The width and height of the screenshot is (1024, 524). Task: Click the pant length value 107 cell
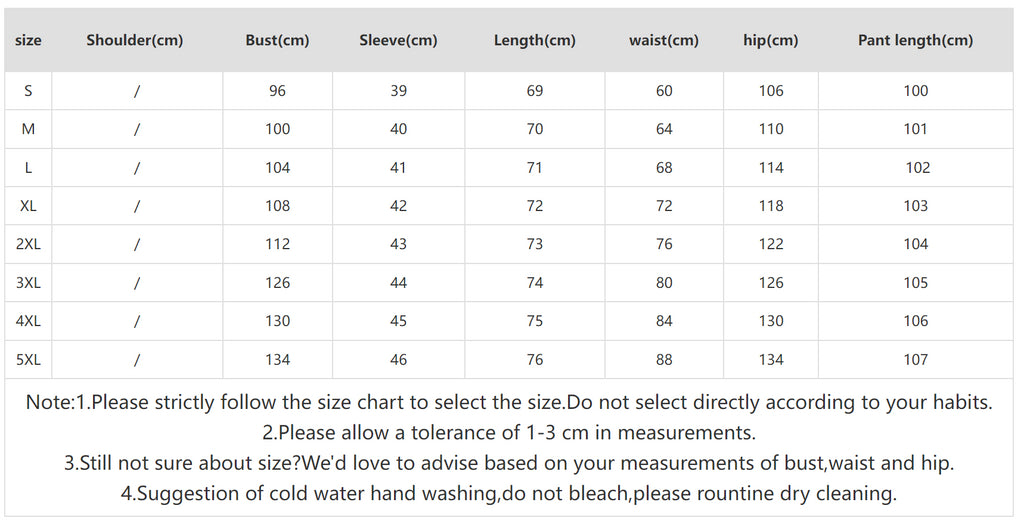(x=915, y=360)
